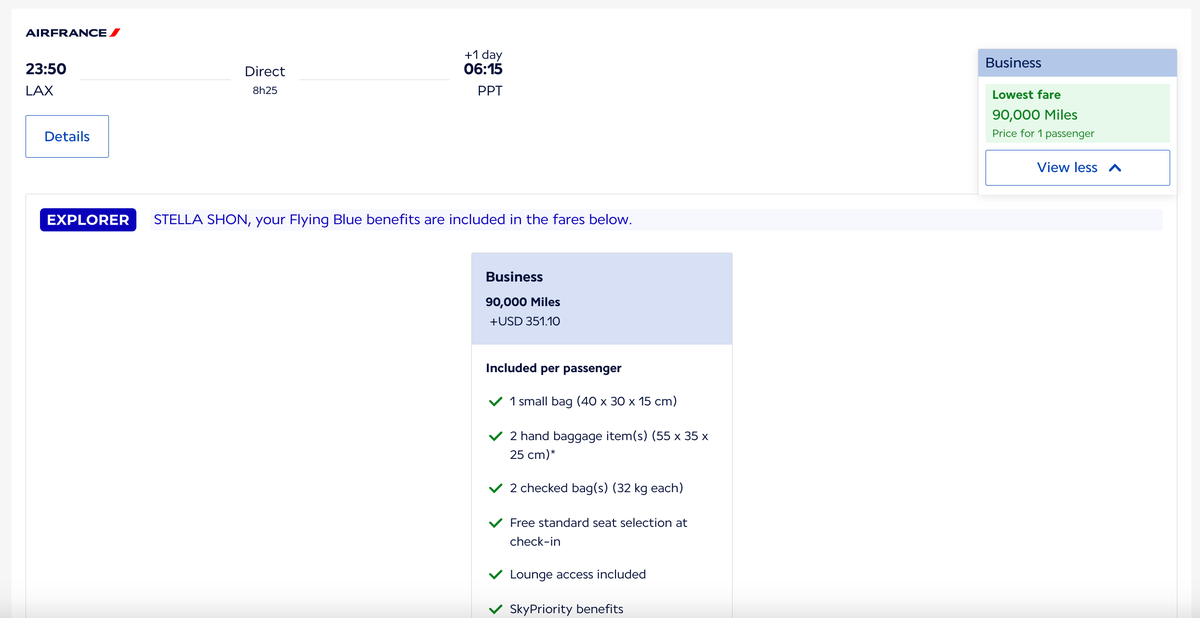The image size is (1200, 618).
Task: Click the LAX departure airport code
Action: tap(40, 91)
